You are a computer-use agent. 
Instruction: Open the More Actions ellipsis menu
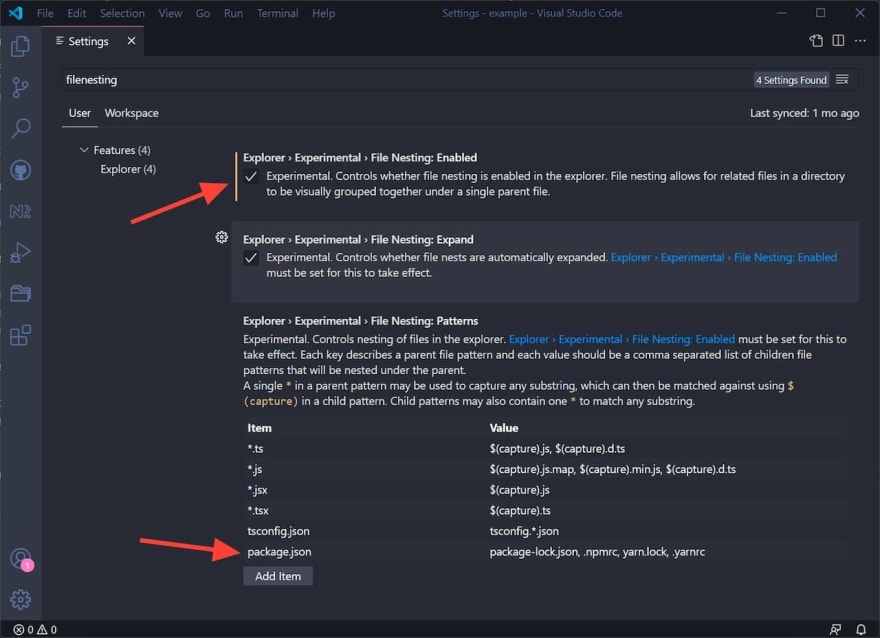point(860,40)
